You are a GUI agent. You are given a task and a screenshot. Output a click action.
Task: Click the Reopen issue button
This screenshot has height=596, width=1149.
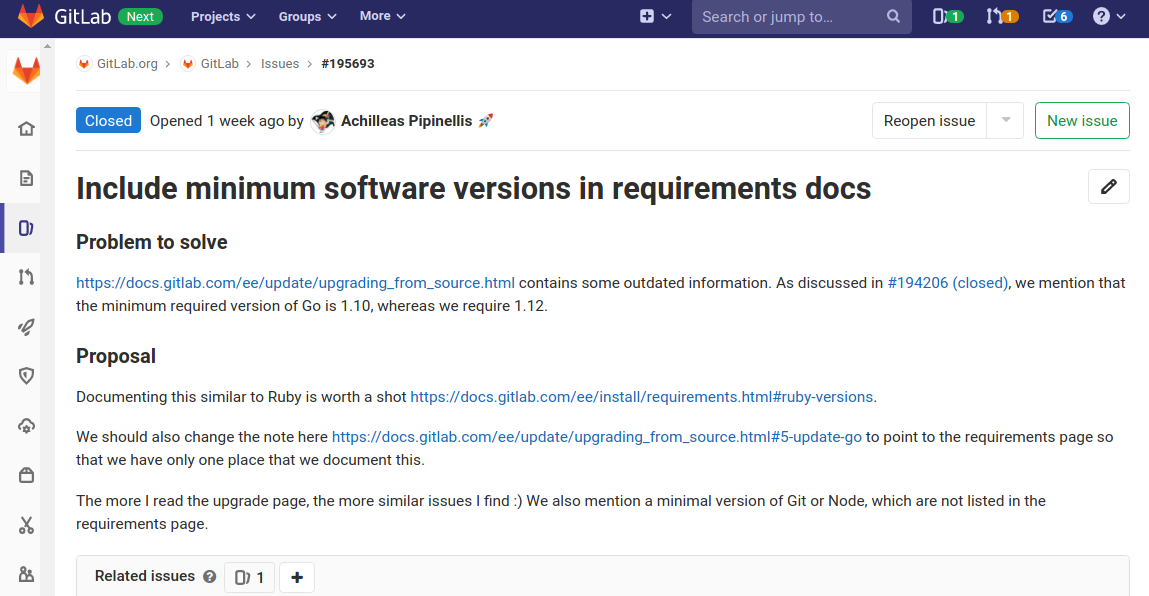(x=929, y=121)
